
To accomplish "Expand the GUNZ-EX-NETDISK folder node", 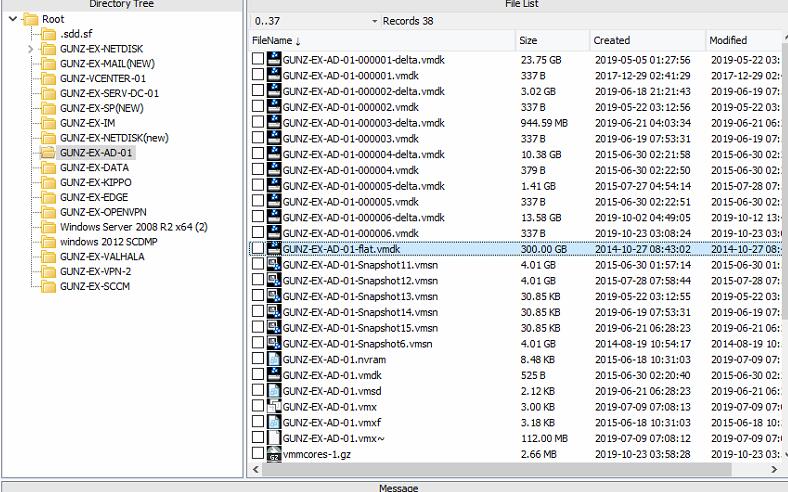I will click(30, 49).
